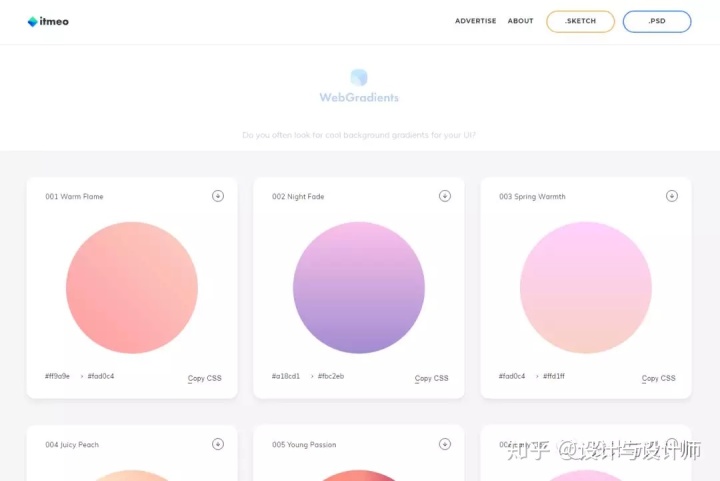720x481 pixels.
Task: Download the 005 Young Passion gradient
Action: pyautogui.click(x=444, y=444)
